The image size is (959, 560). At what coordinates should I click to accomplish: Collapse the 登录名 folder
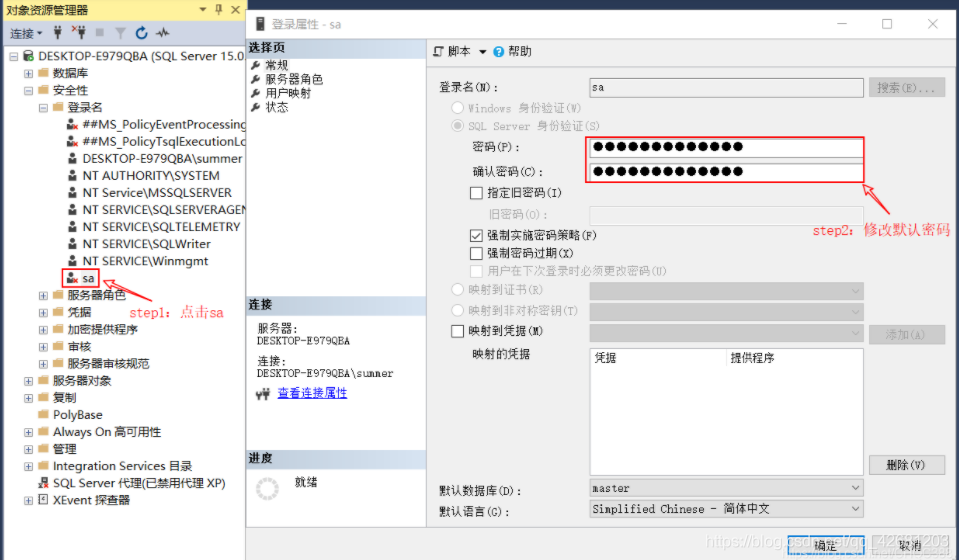point(43,108)
